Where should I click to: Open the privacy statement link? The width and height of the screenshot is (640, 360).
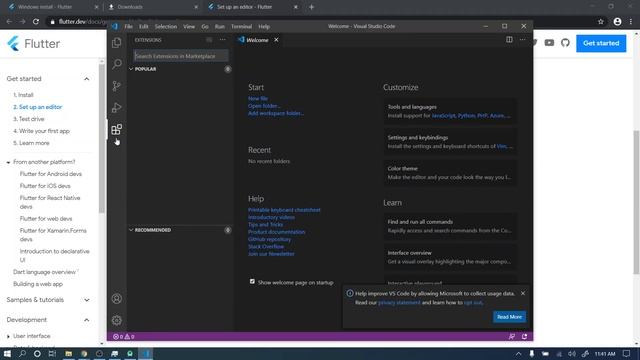[399, 302]
